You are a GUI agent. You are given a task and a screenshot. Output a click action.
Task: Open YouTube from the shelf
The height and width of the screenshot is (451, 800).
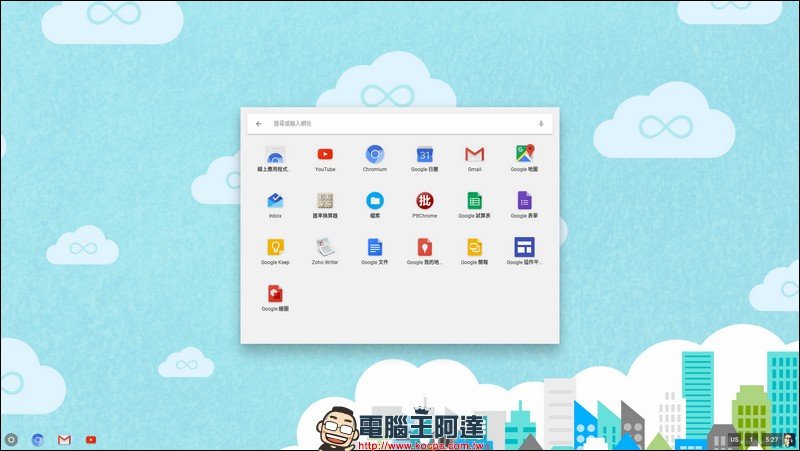coord(91,439)
